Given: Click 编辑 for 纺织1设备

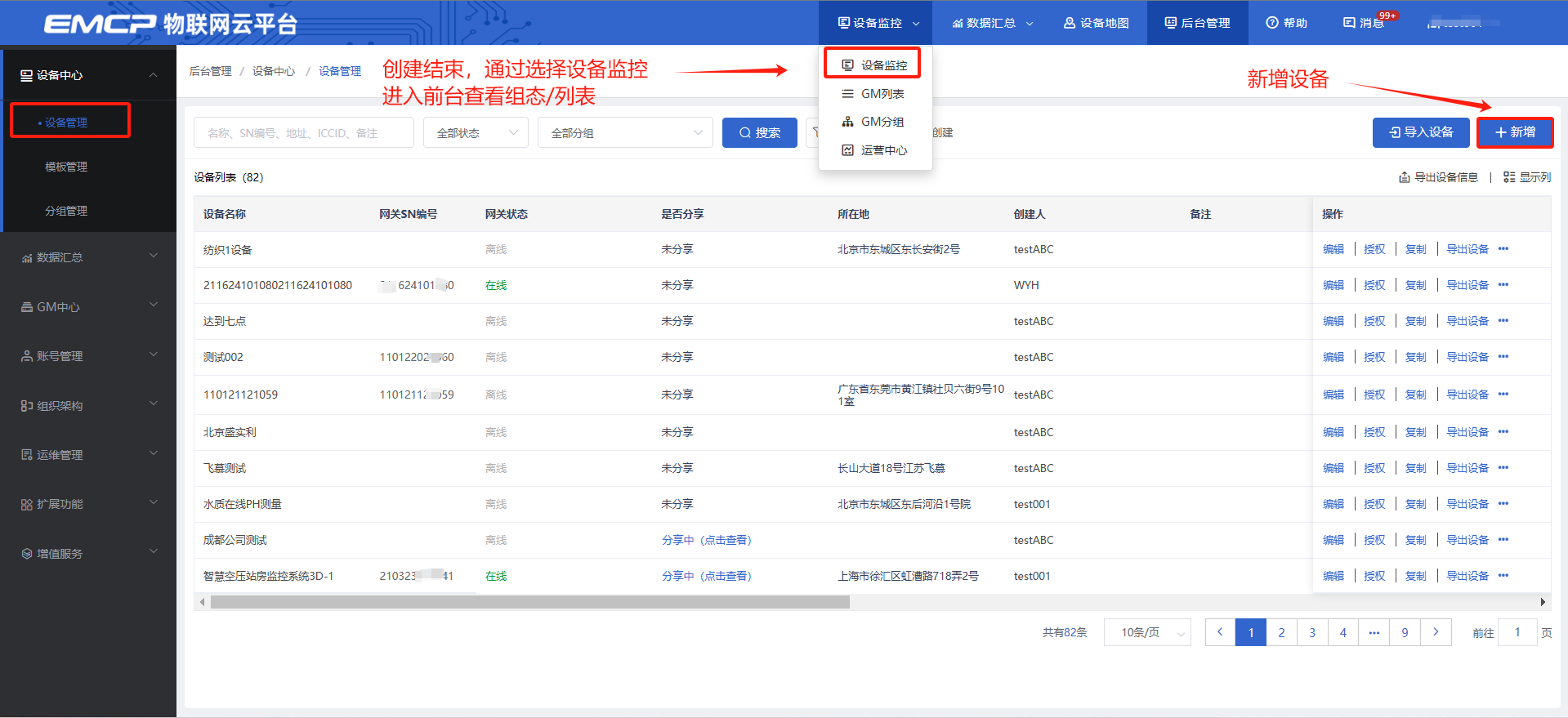Looking at the screenshot, I should tap(1333, 249).
